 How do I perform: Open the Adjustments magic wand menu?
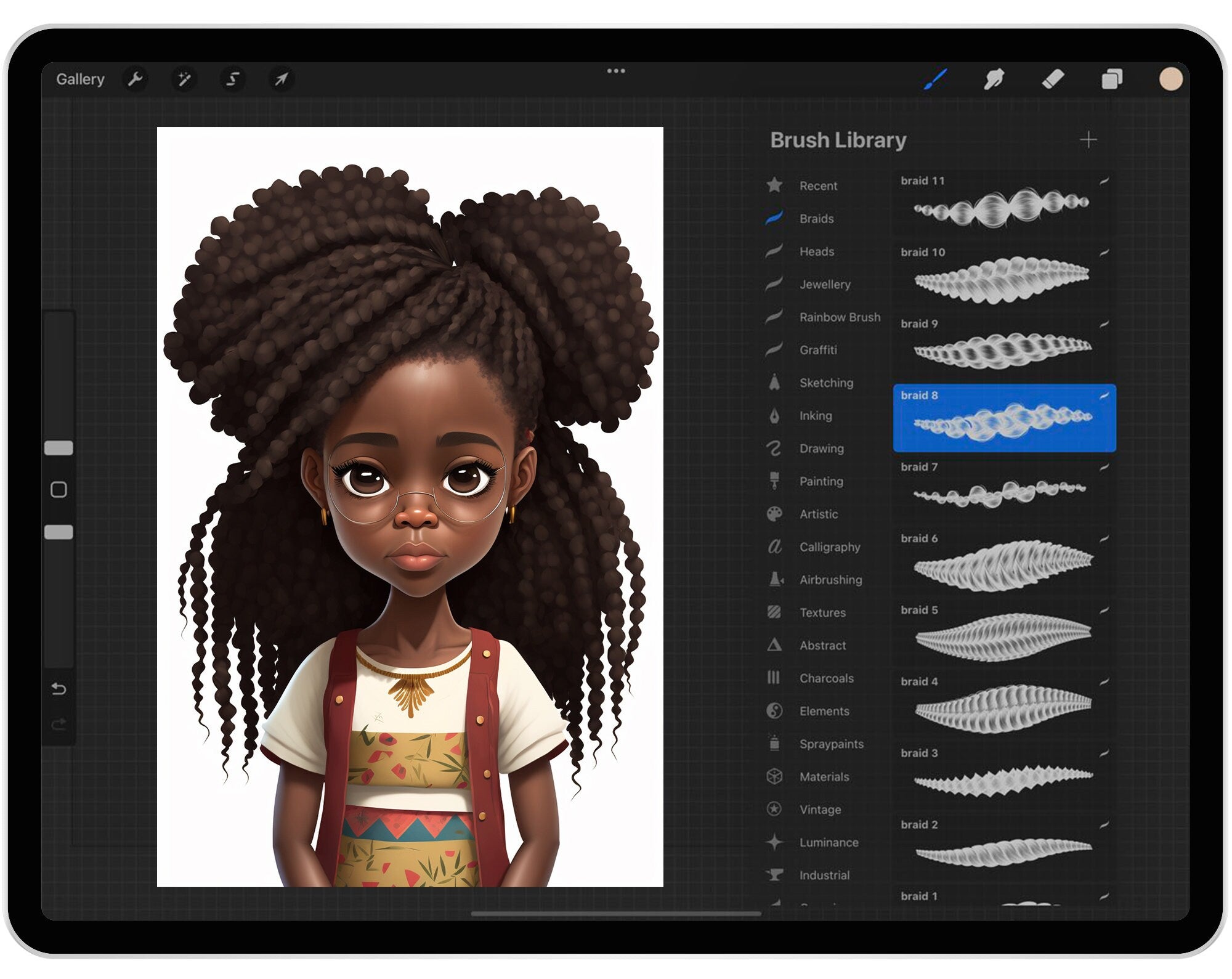coord(184,79)
